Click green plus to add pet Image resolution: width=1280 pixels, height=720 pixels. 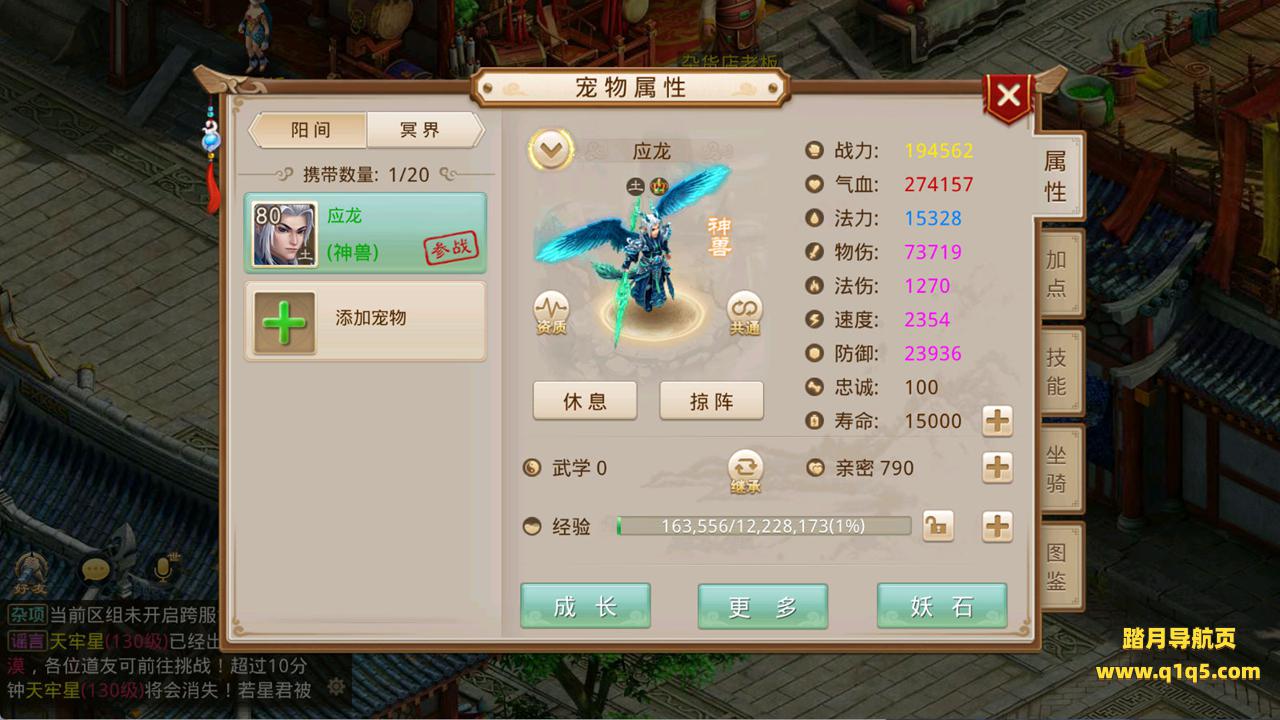[284, 323]
